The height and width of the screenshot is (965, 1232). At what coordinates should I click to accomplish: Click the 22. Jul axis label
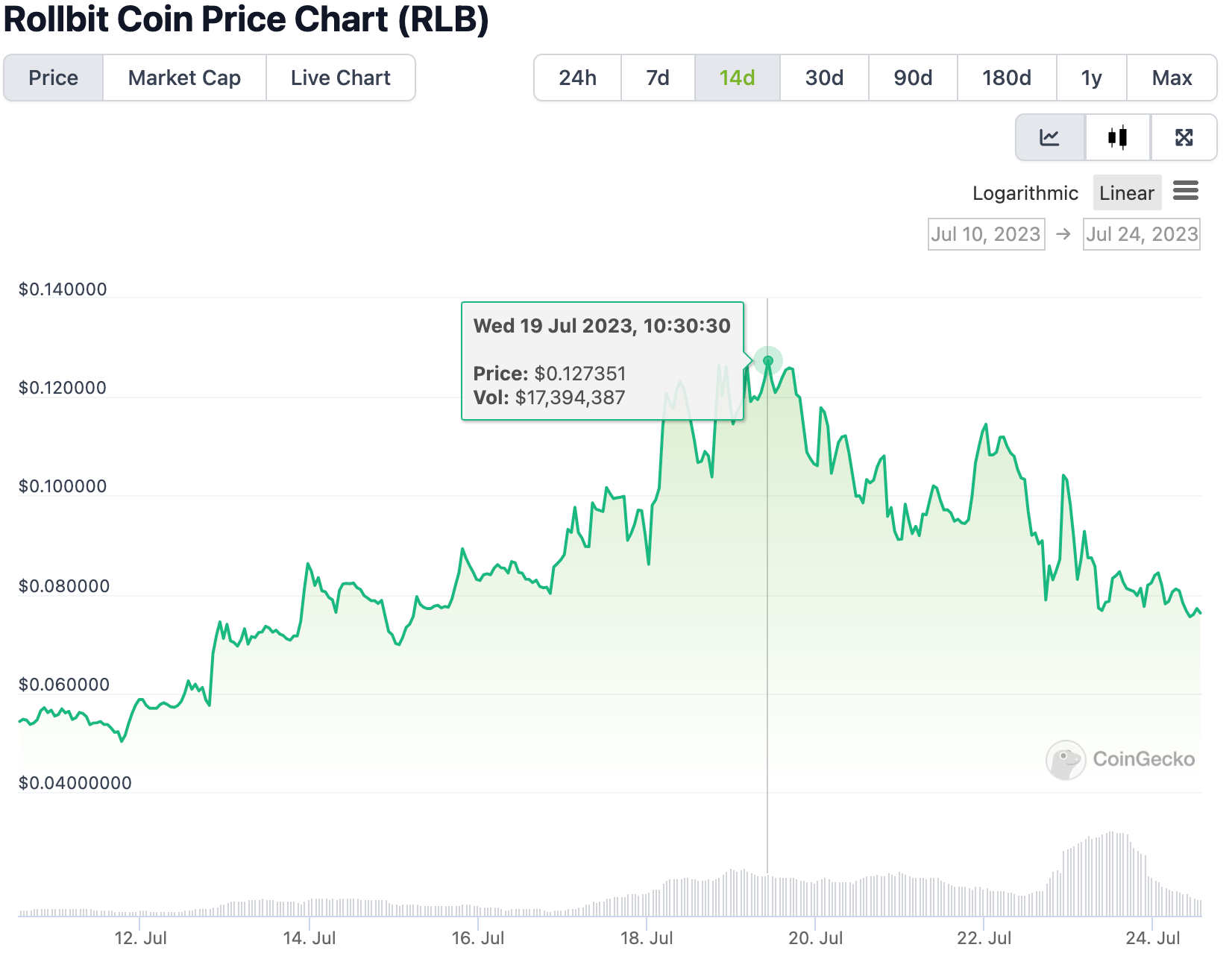[x=984, y=938]
